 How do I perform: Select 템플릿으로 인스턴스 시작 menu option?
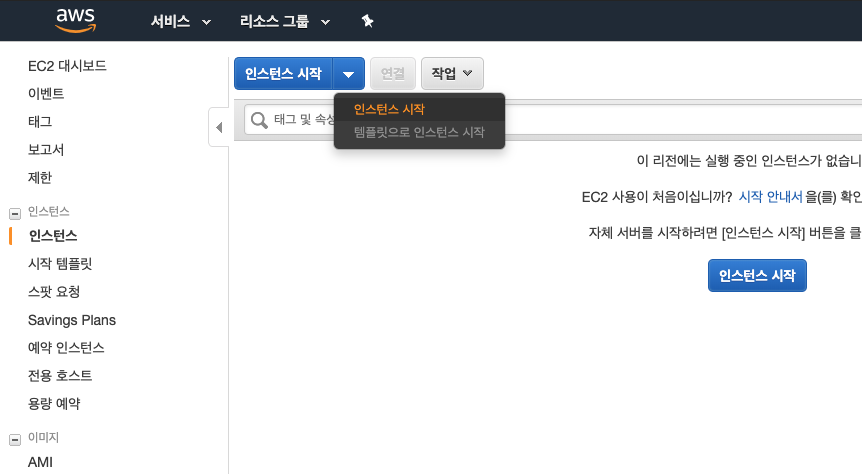[419, 132]
